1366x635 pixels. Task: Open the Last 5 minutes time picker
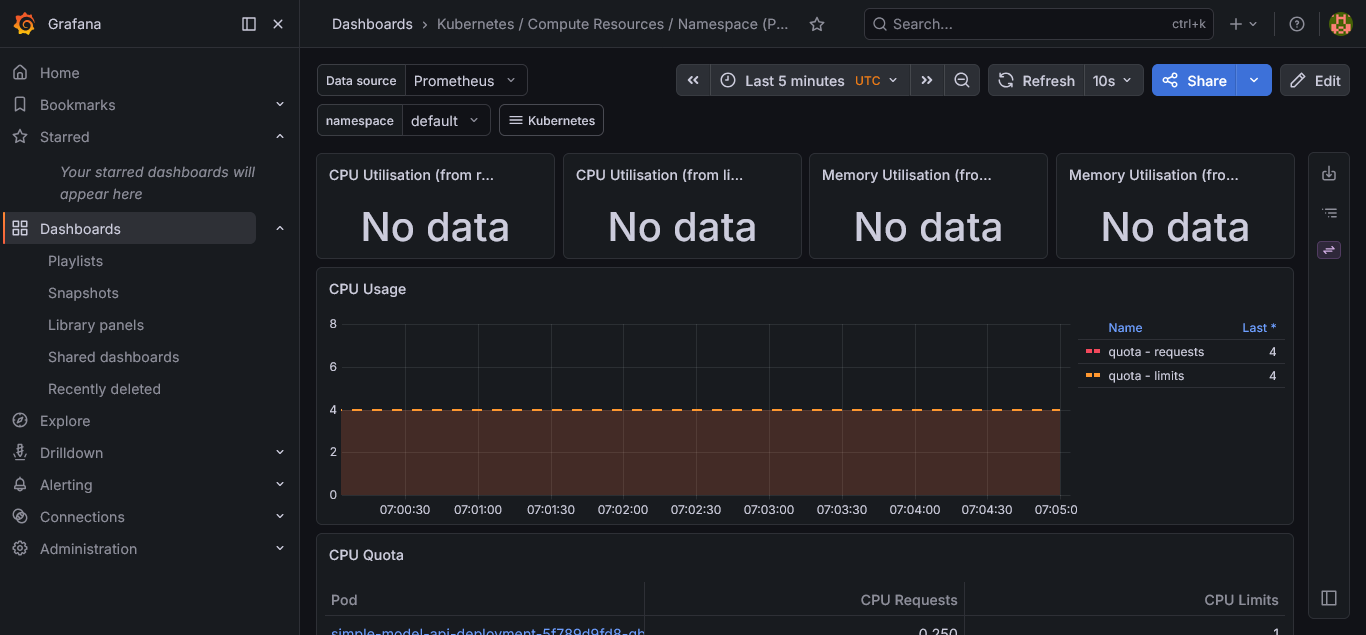pyautogui.click(x=810, y=81)
